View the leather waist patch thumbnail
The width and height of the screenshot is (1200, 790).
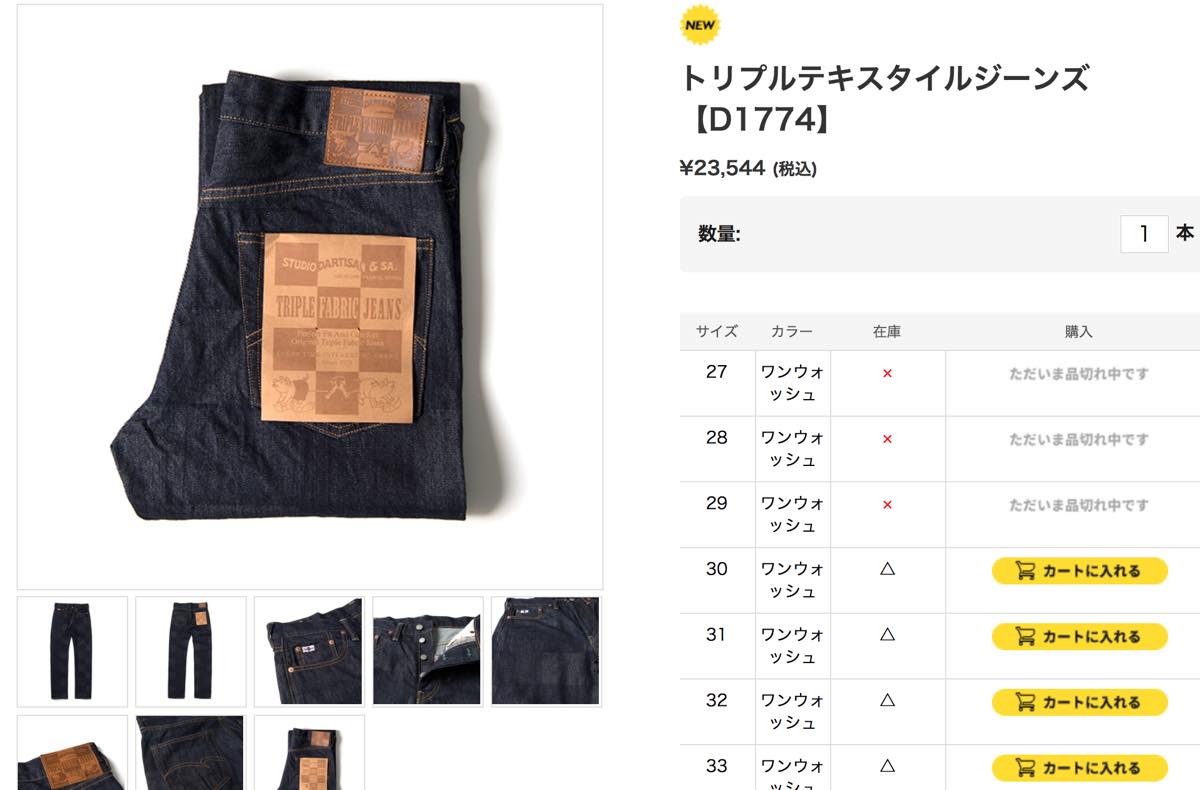tap(72, 753)
